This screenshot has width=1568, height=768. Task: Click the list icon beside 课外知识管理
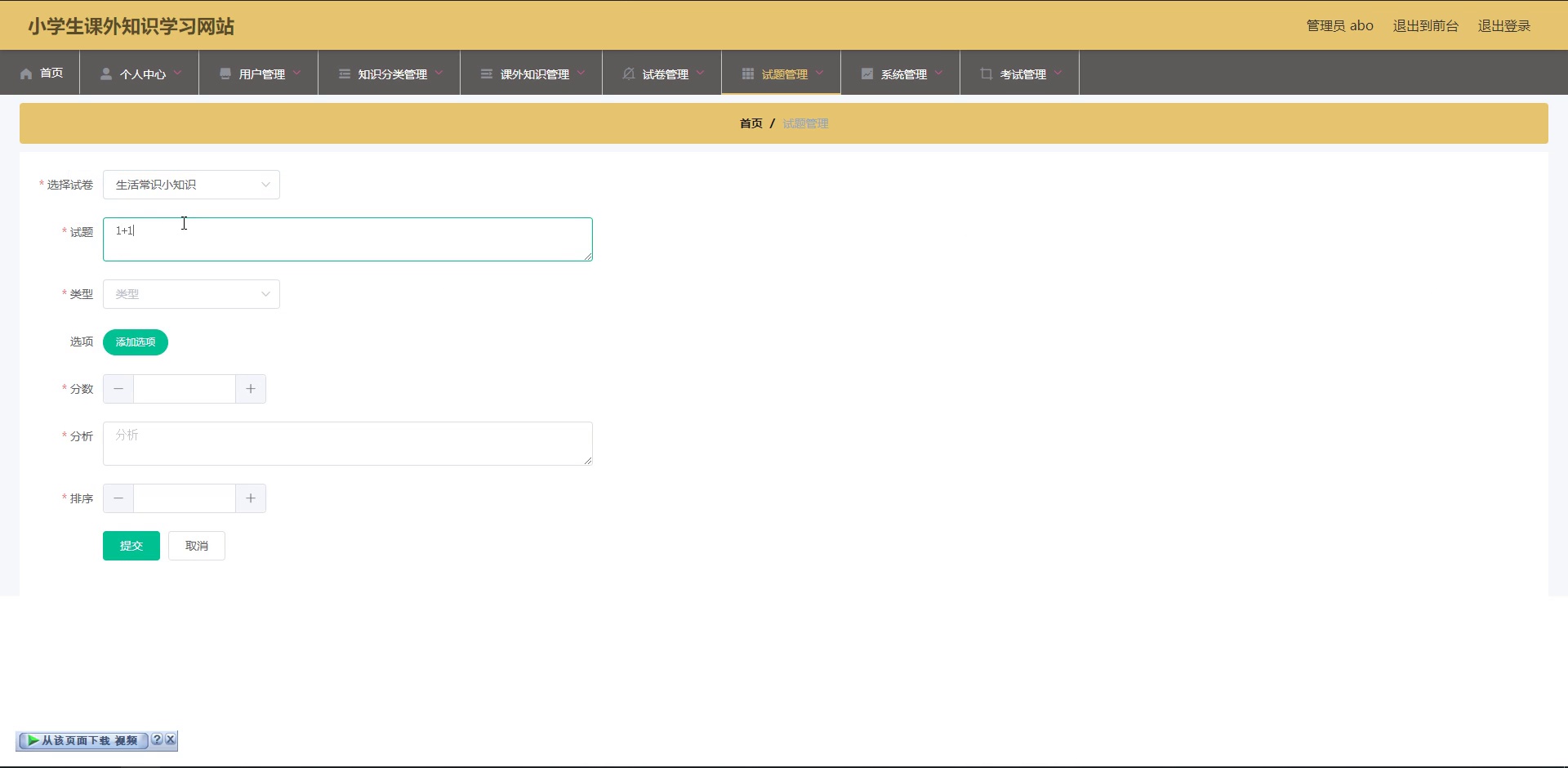(x=487, y=74)
